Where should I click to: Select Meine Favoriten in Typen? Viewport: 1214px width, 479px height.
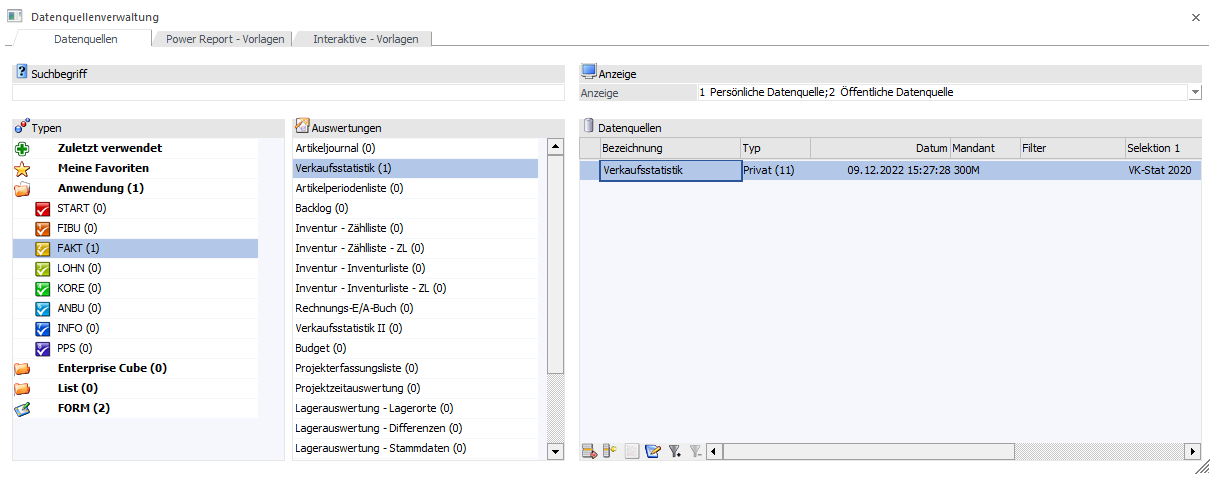[x=104, y=168]
